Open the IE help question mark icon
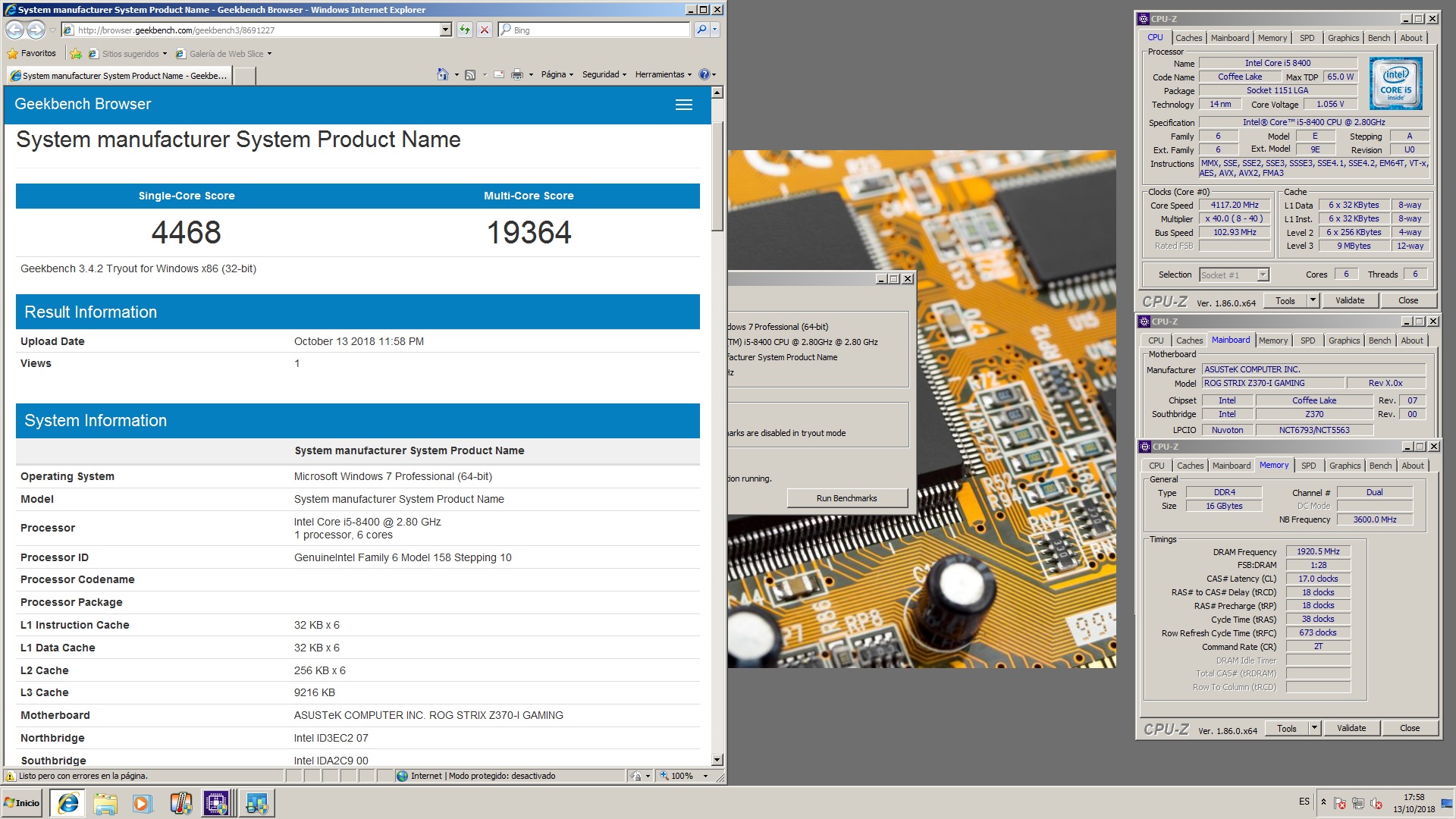Viewport: 1456px width, 819px height. click(704, 74)
